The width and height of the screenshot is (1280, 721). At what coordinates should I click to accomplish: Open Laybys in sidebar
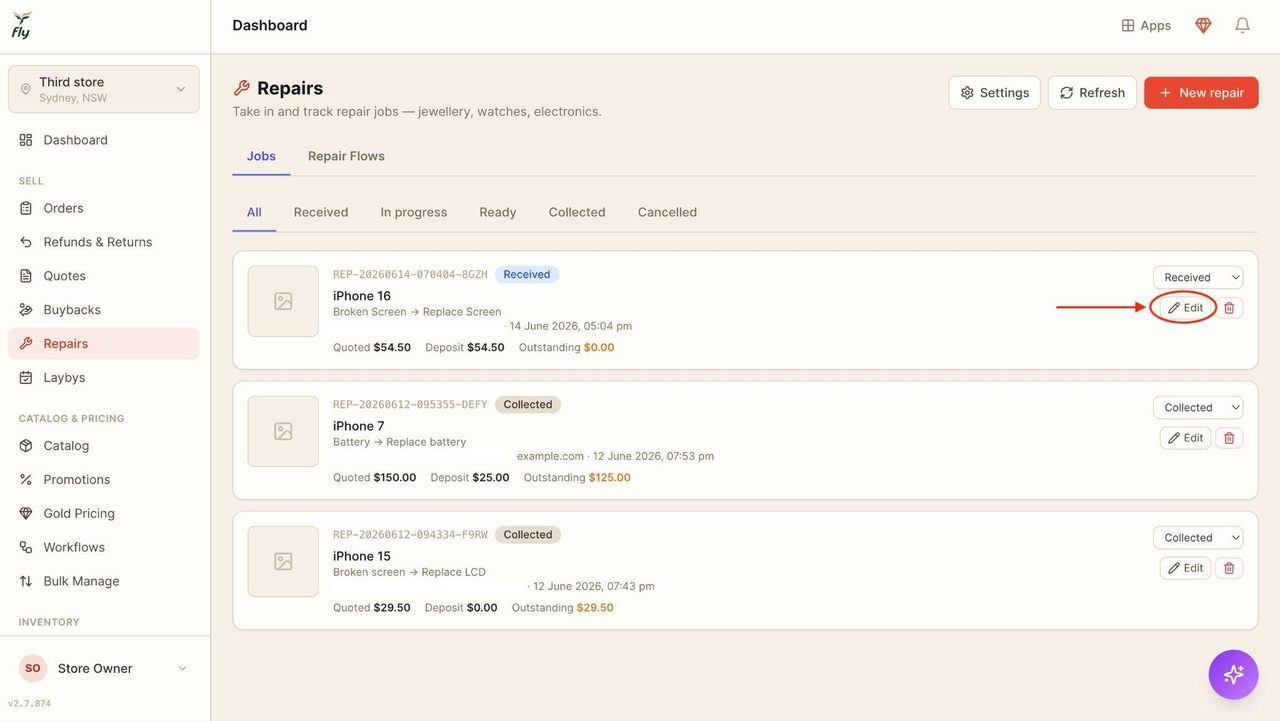click(x=104, y=378)
